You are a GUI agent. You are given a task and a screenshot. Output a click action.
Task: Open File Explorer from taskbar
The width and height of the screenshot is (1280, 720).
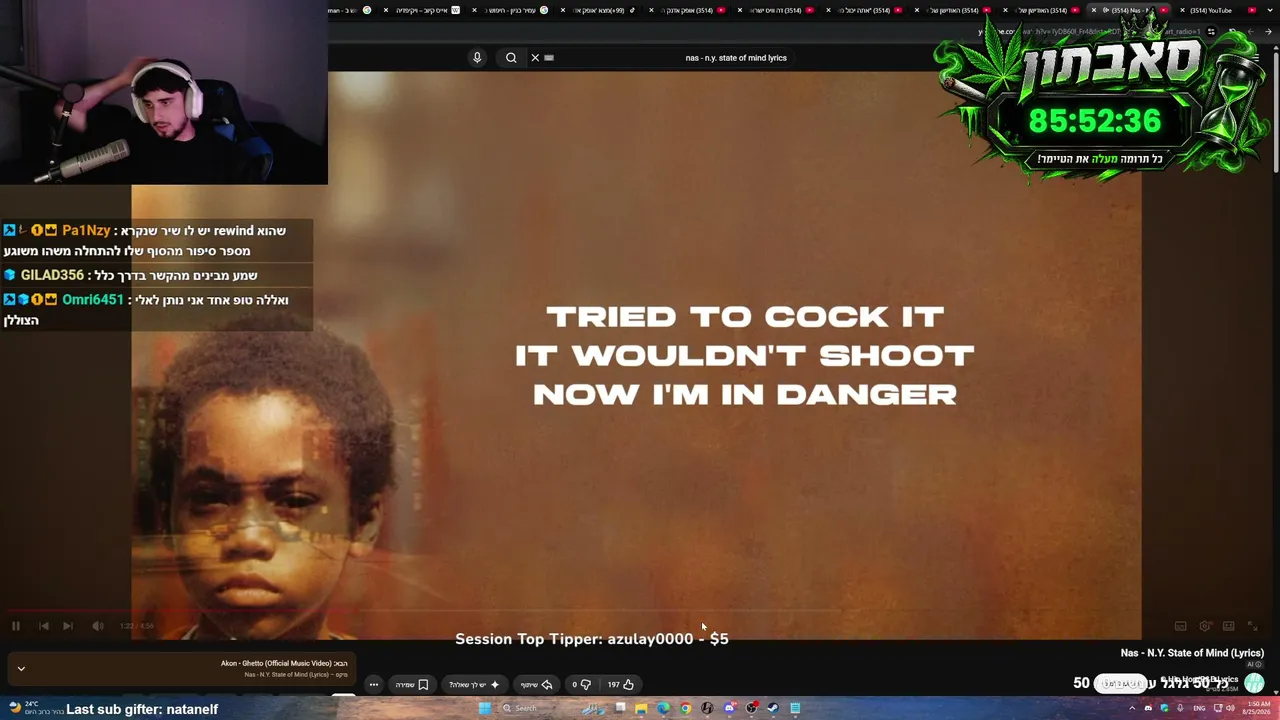tap(641, 708)
